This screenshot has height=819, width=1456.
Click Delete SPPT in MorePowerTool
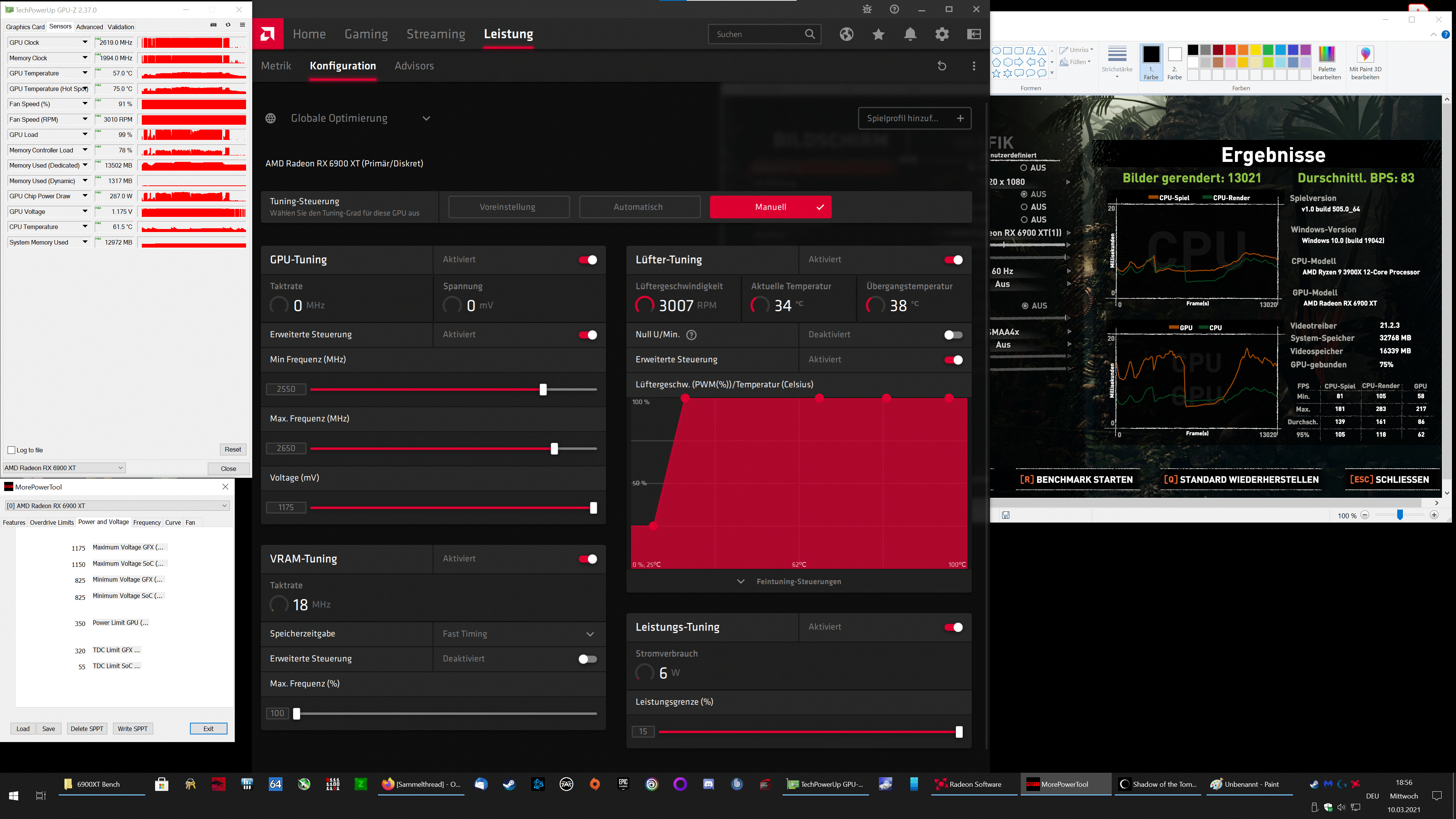[x=87, y=728]
